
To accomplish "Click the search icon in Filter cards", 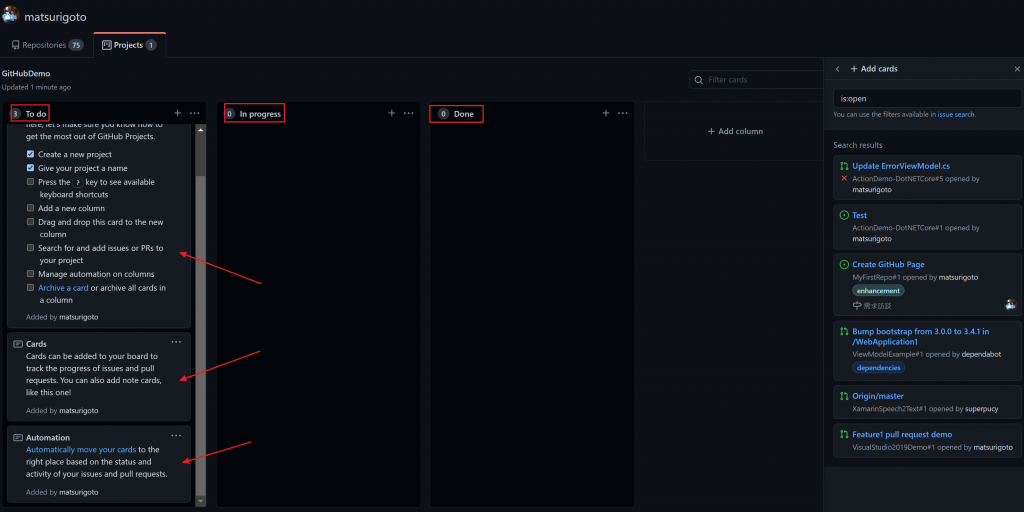I will (699, 80).
